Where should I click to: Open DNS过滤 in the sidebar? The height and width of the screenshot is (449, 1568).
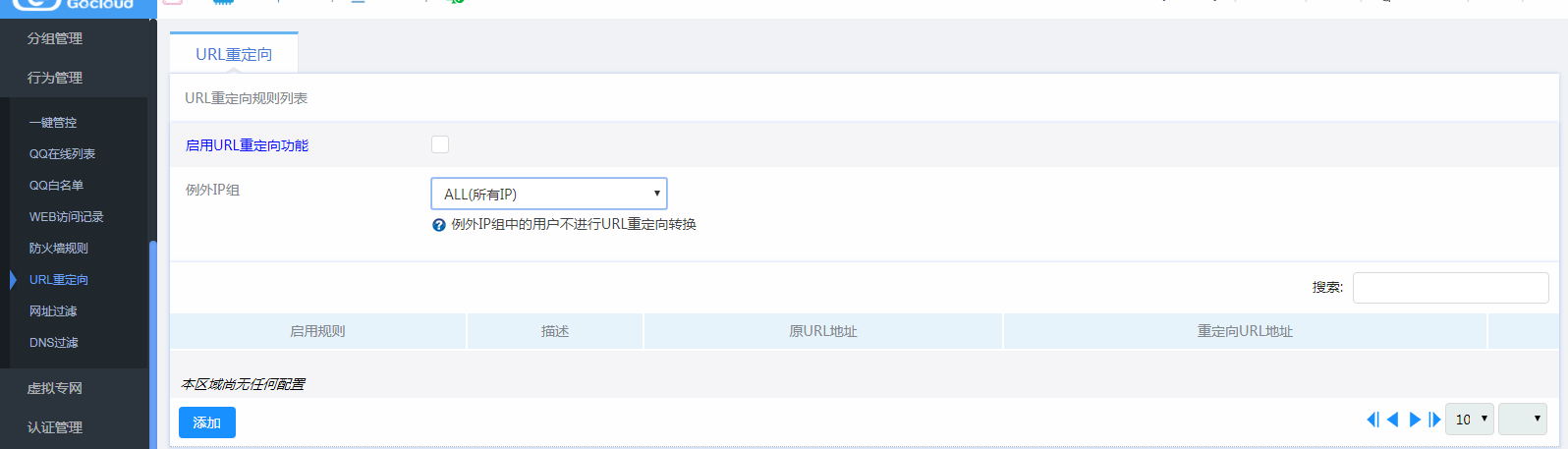tap(53, 343)
